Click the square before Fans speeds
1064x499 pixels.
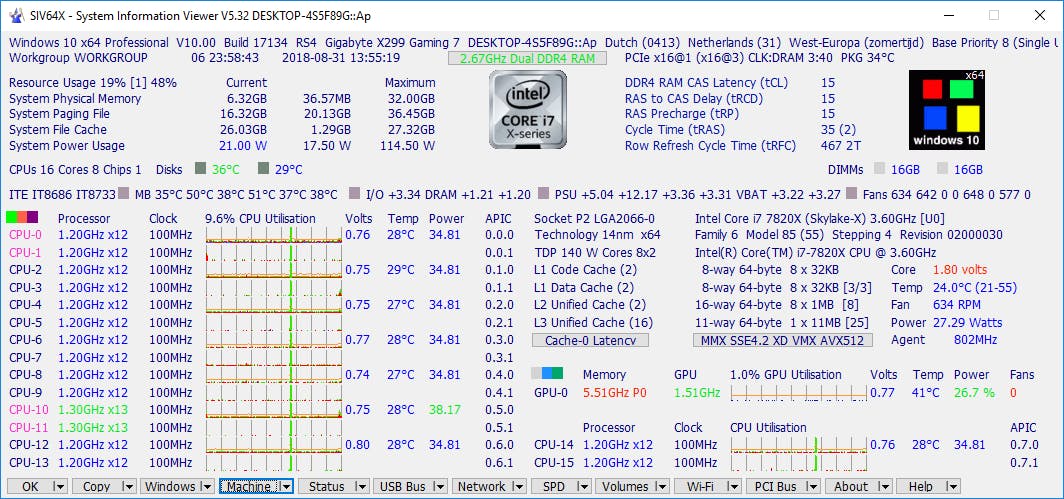click(x=852, y=194)
